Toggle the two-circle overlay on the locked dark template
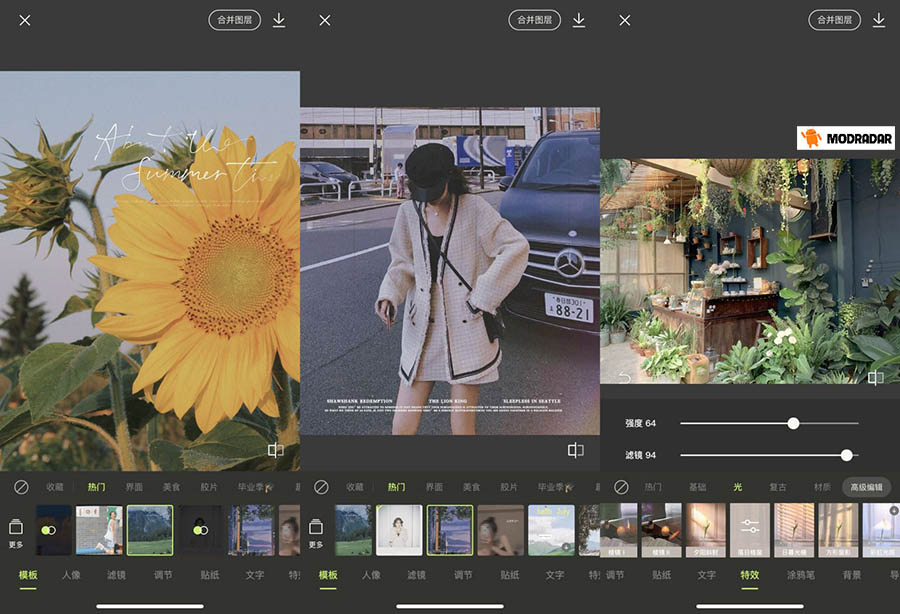This screenshot has width=900, height=614. (x=200, y=528)
